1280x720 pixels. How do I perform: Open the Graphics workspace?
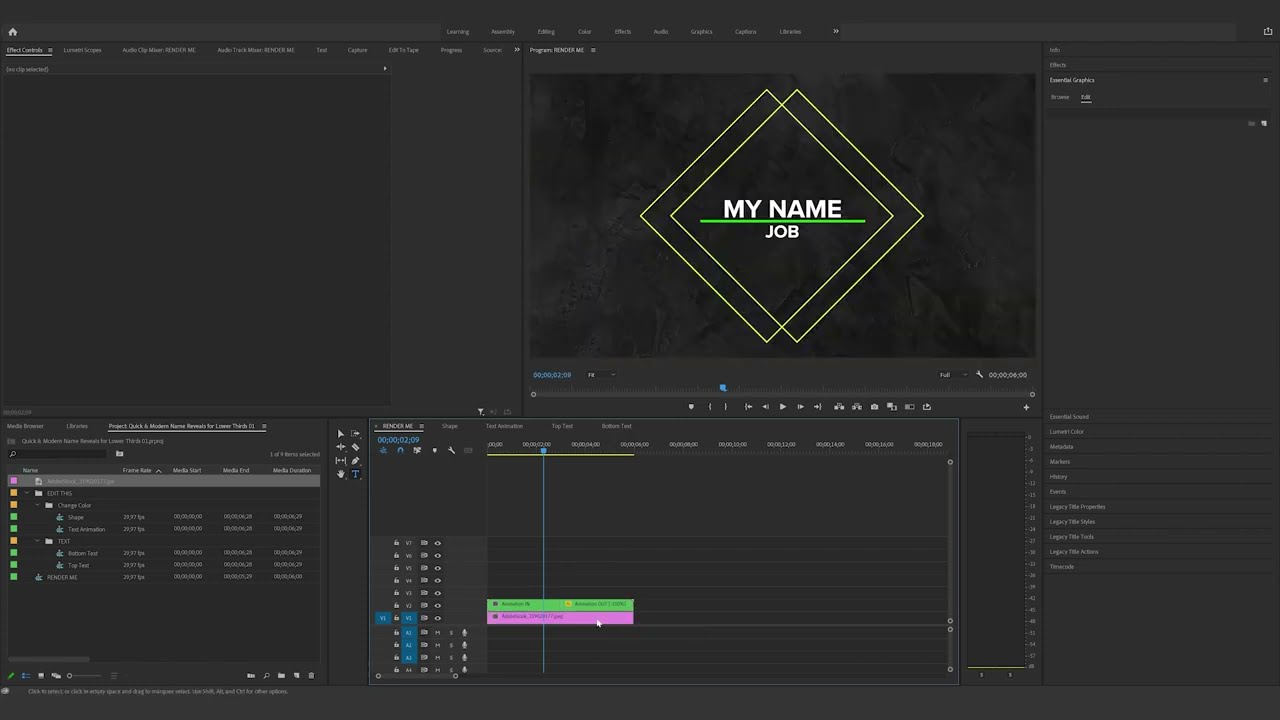pyautogui.click(x=701, y=31)
